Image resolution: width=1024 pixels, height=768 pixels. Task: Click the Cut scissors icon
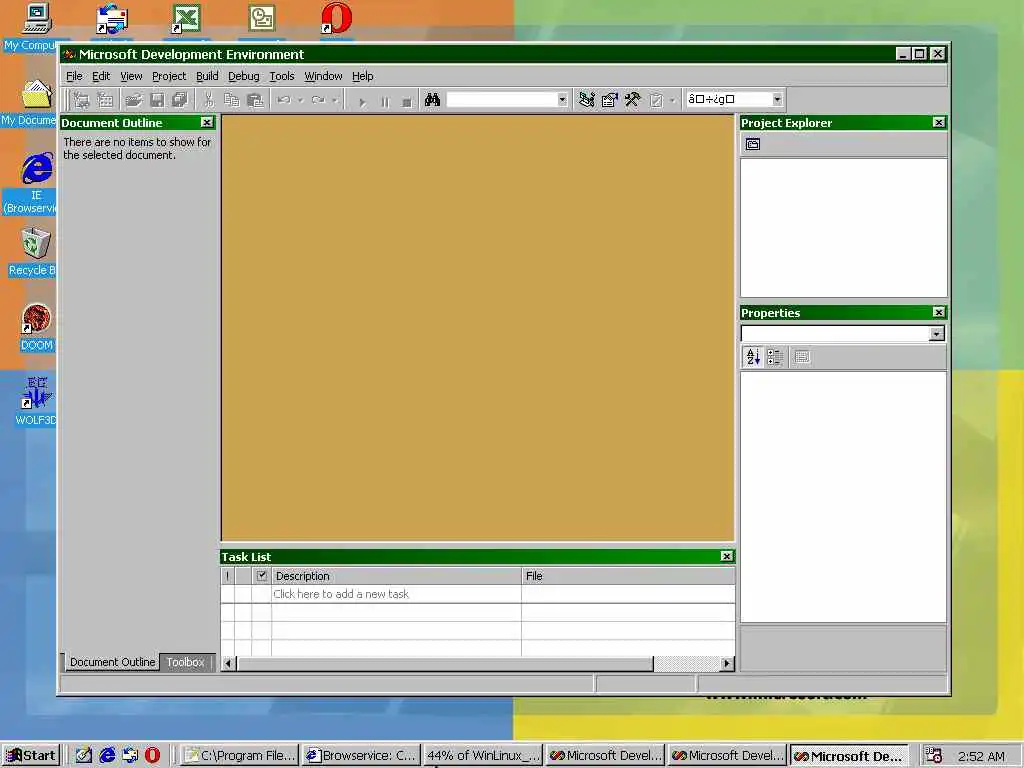[208, 100]
